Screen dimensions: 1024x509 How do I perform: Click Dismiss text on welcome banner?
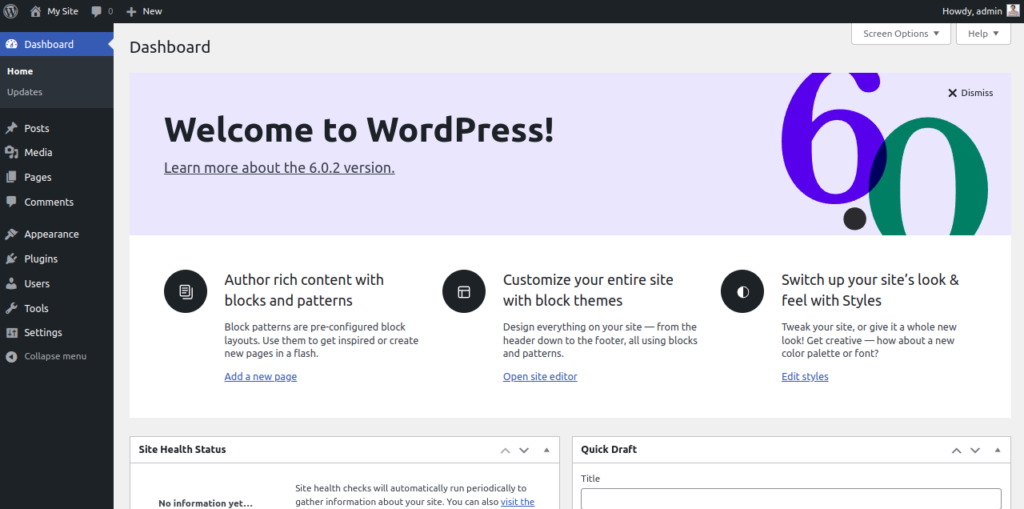pos(977,93)
